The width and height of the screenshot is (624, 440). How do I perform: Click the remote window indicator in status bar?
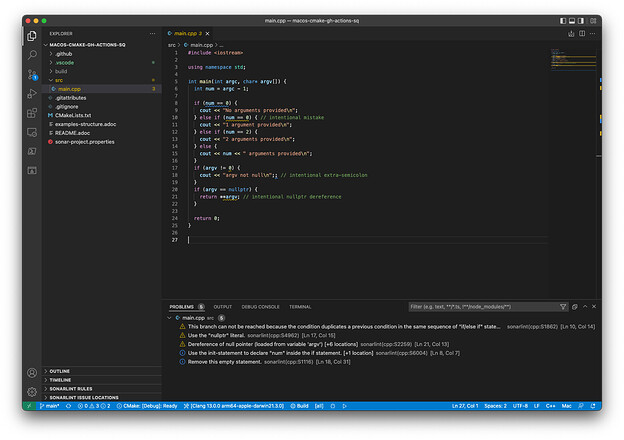tap(29, 406)
